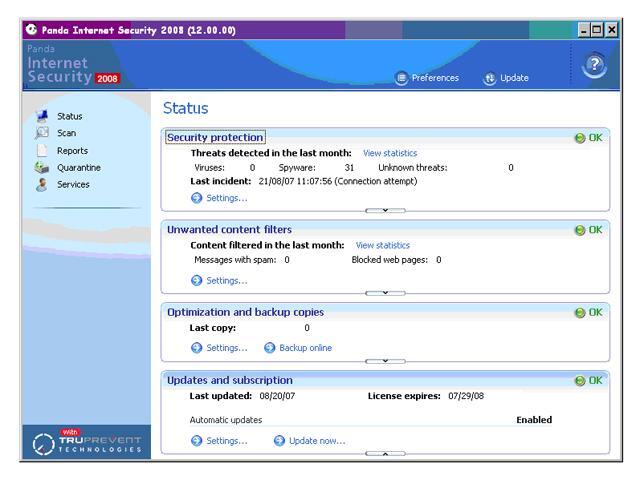The image size is (640, 480).
Task: Click the Spyware count value 31
Action: point(349,168)
